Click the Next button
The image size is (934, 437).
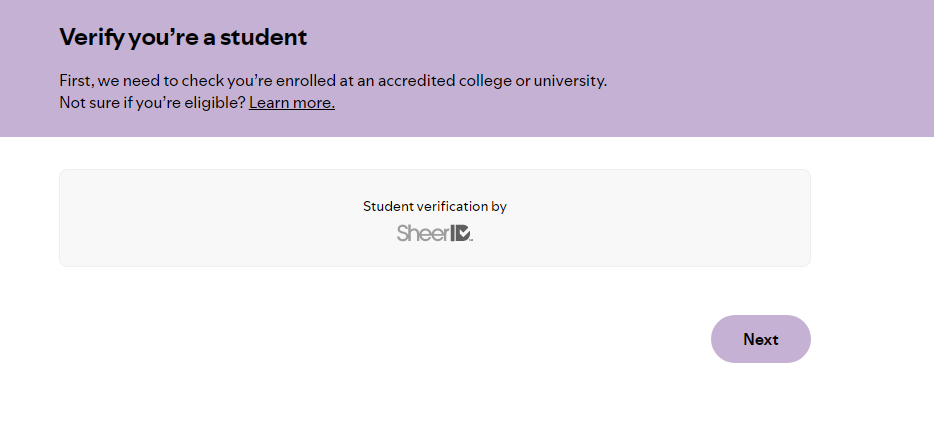[x=761, y=339]
